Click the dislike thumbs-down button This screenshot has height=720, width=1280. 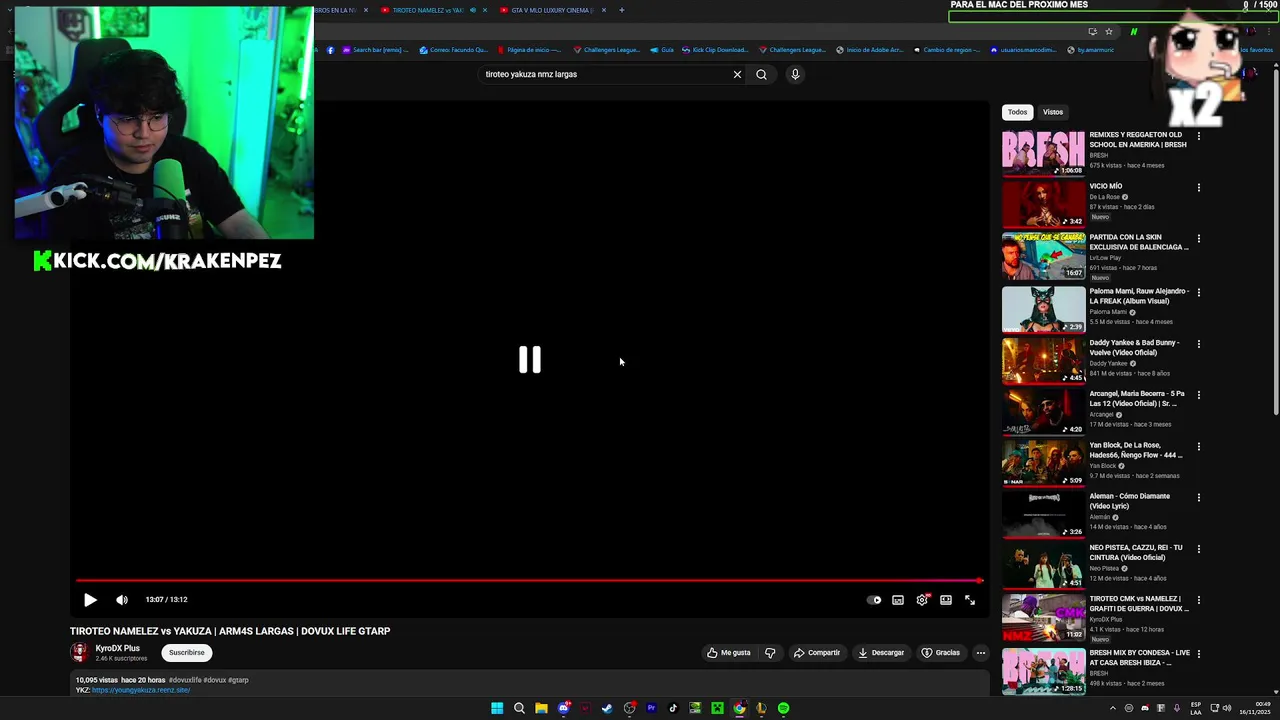point(770,653)
